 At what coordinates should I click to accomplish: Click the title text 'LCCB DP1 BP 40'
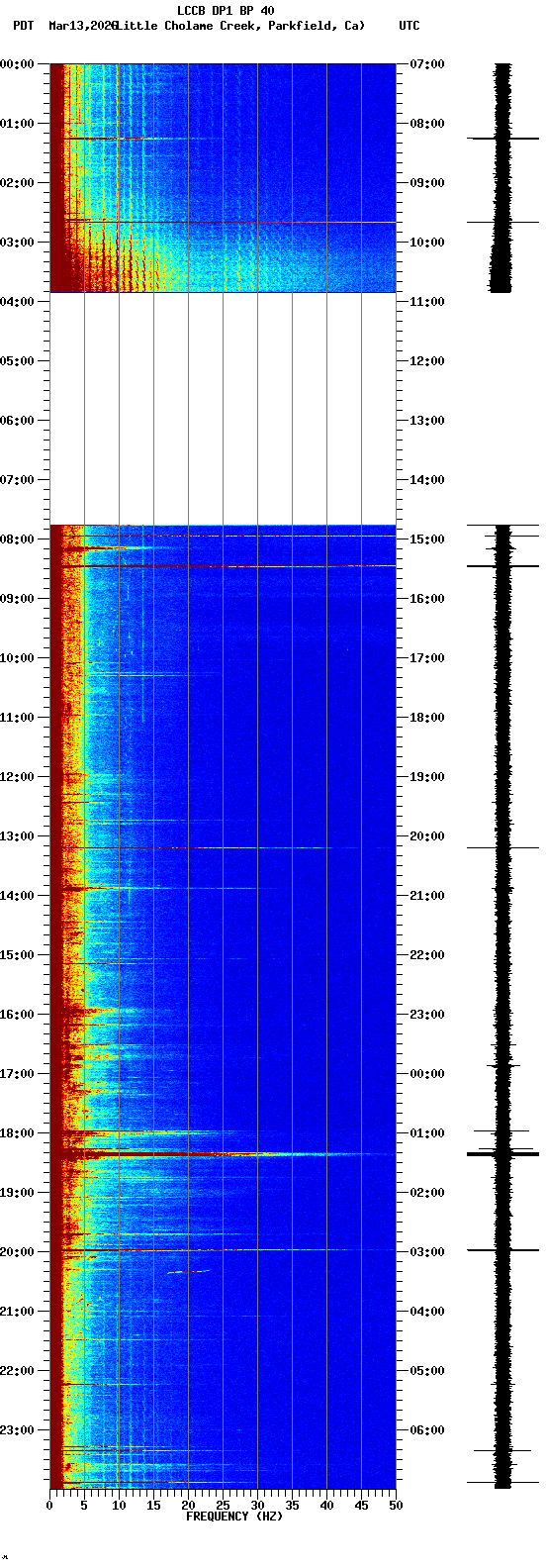[x=226, y=11]
